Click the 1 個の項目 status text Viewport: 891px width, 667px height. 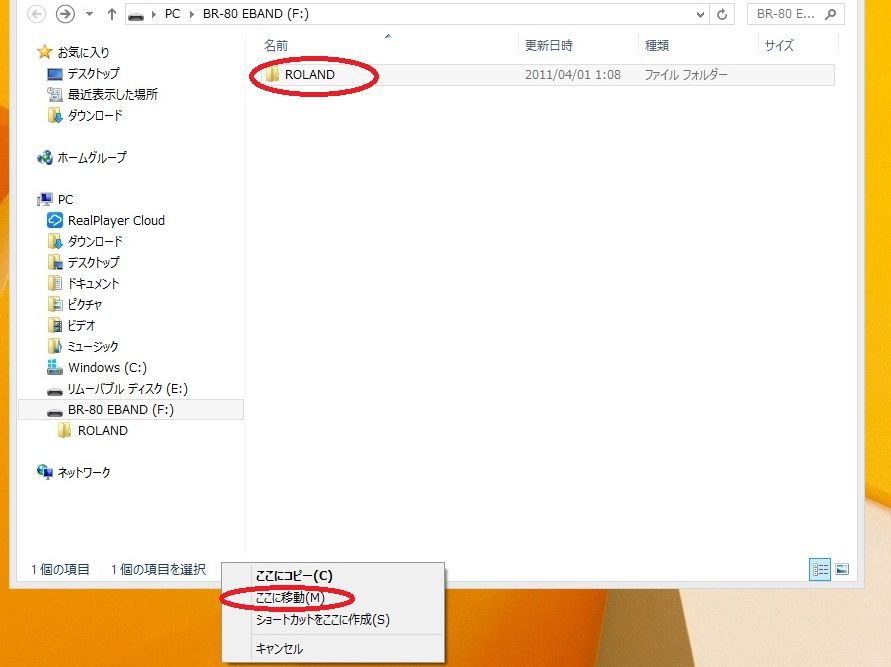pyautogui.click(x=60, y=569)
